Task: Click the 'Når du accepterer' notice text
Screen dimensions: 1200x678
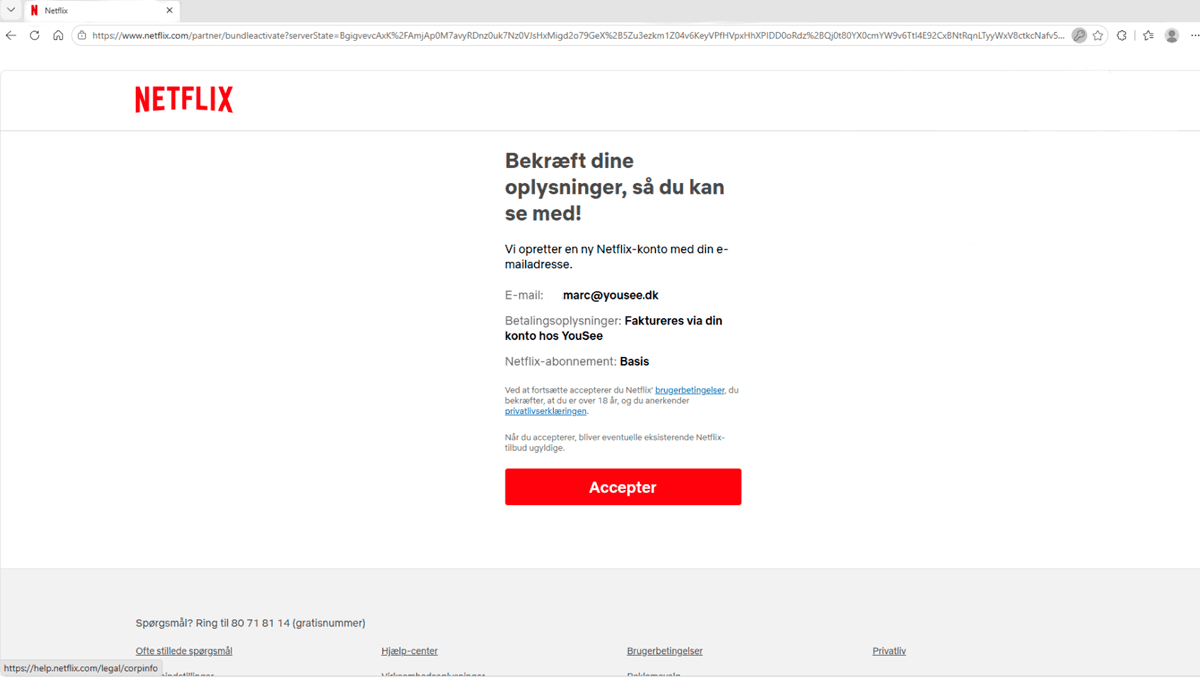Action: [x=614, y=442]
